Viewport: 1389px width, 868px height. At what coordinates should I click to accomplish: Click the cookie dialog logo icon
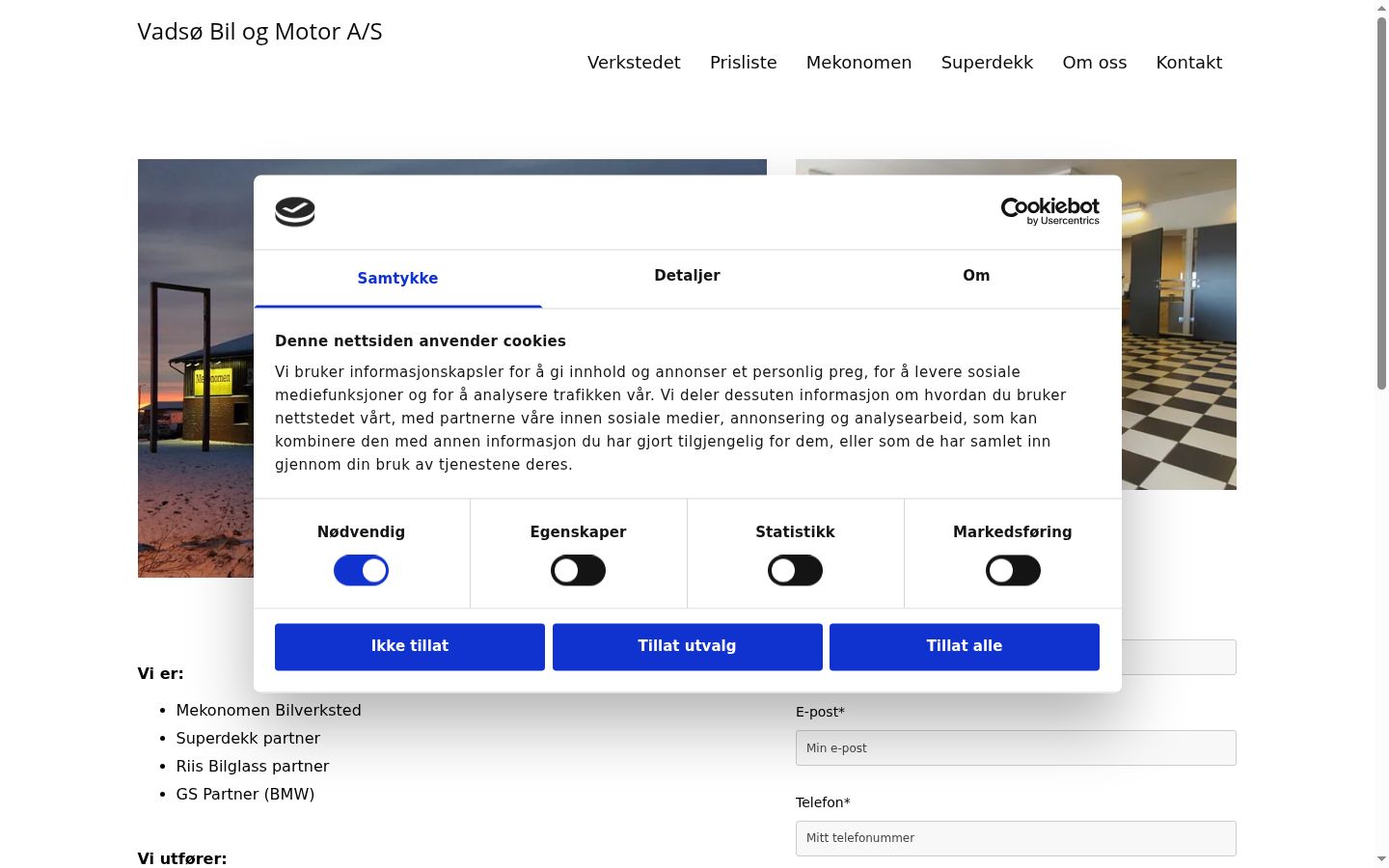295,211
